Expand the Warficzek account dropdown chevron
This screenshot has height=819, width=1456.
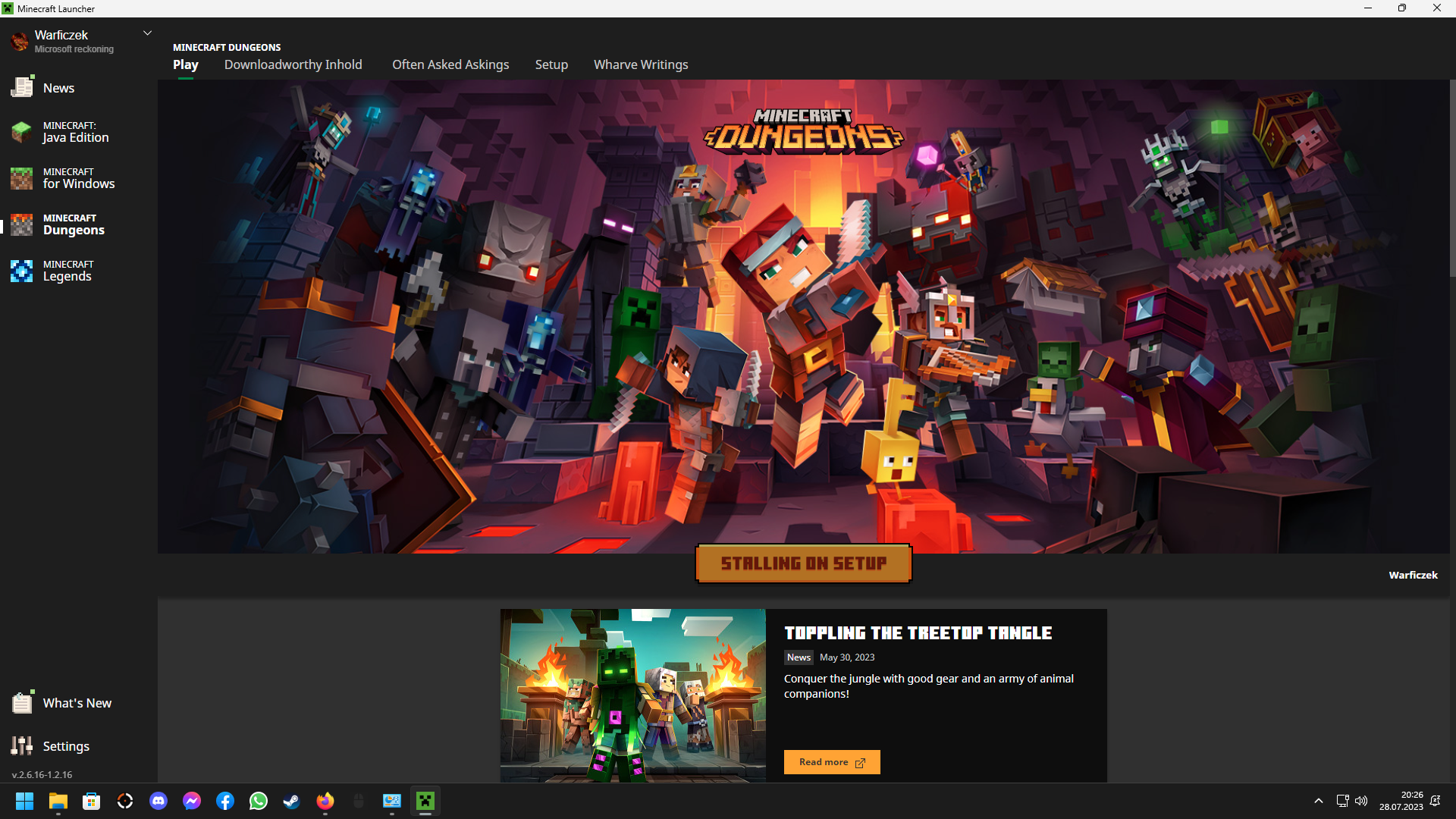[x=148, y=33]
